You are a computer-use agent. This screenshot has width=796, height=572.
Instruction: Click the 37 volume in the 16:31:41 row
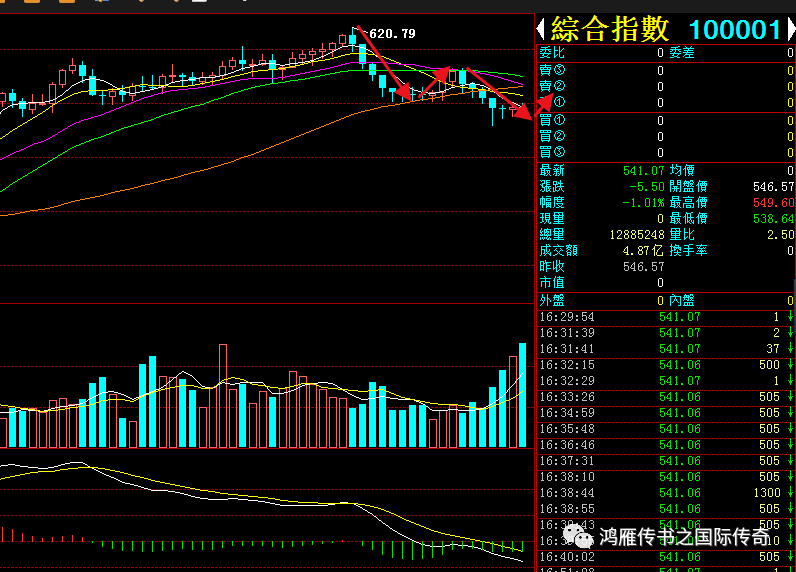[773, 349]
